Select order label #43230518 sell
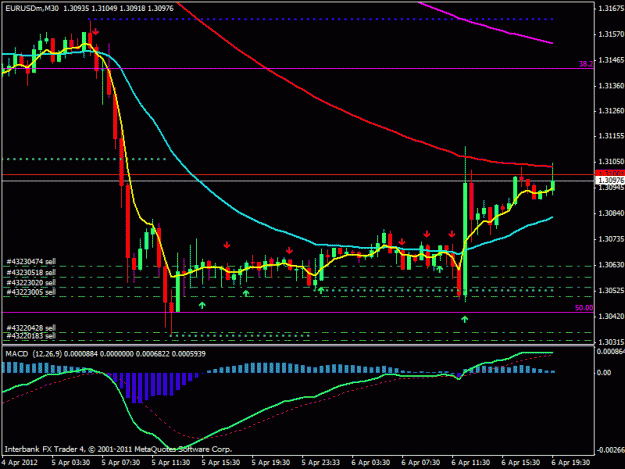625x469 pixels. point(31,273)
